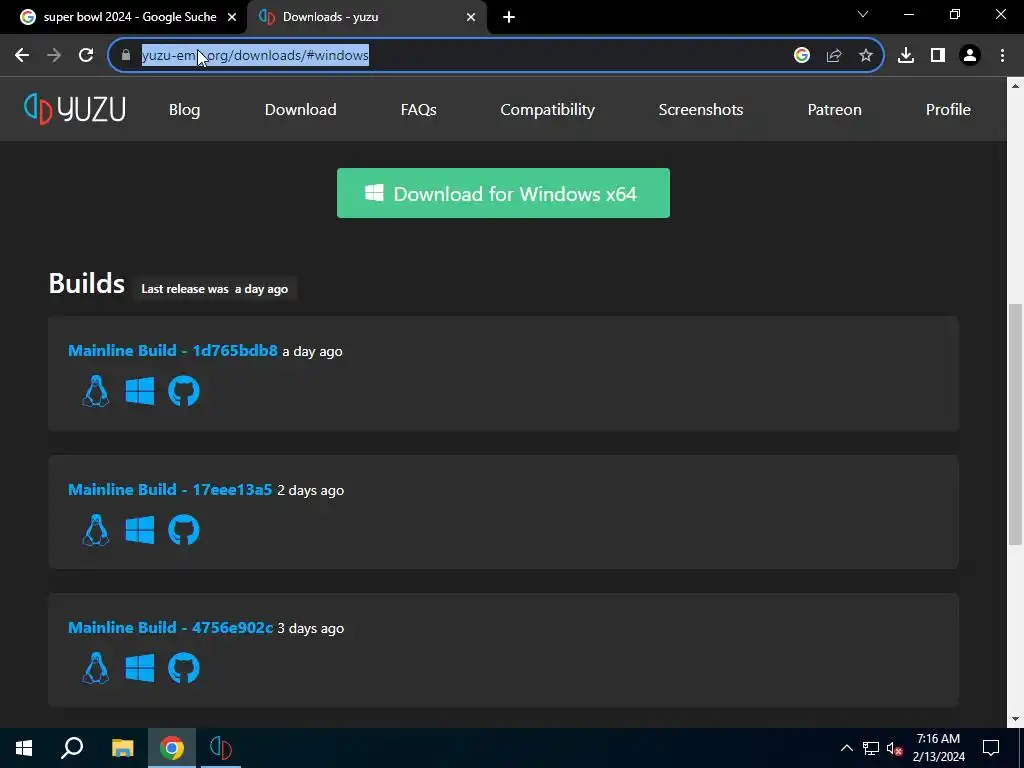The width and height of the screenshot is (1024, 768).
Task: Download Windows build for 4756e902c
Action: click(x=140, y=668)
